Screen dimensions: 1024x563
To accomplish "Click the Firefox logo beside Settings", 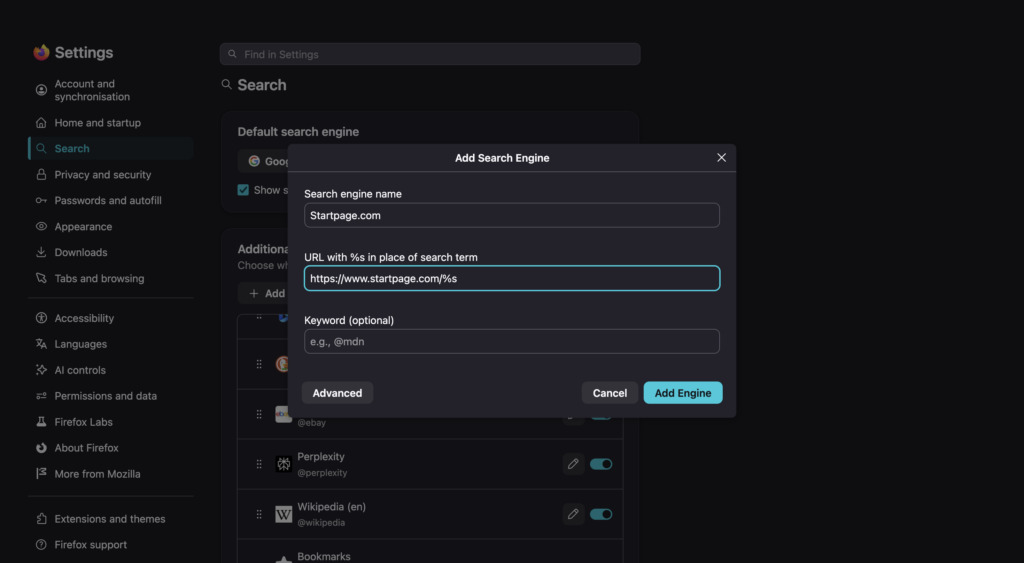I will (41, 52).
